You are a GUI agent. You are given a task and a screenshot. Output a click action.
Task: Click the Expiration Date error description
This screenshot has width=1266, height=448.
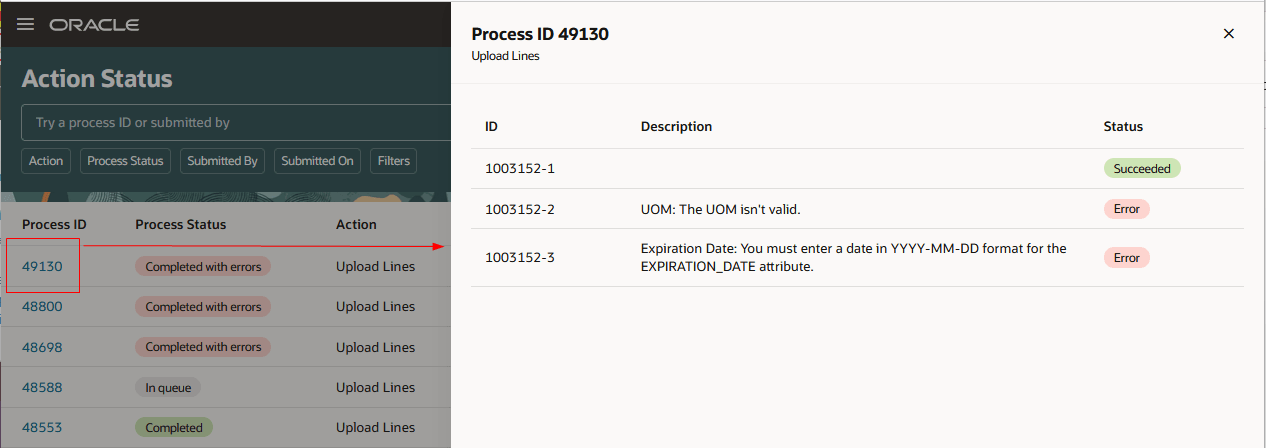(854, 257)
